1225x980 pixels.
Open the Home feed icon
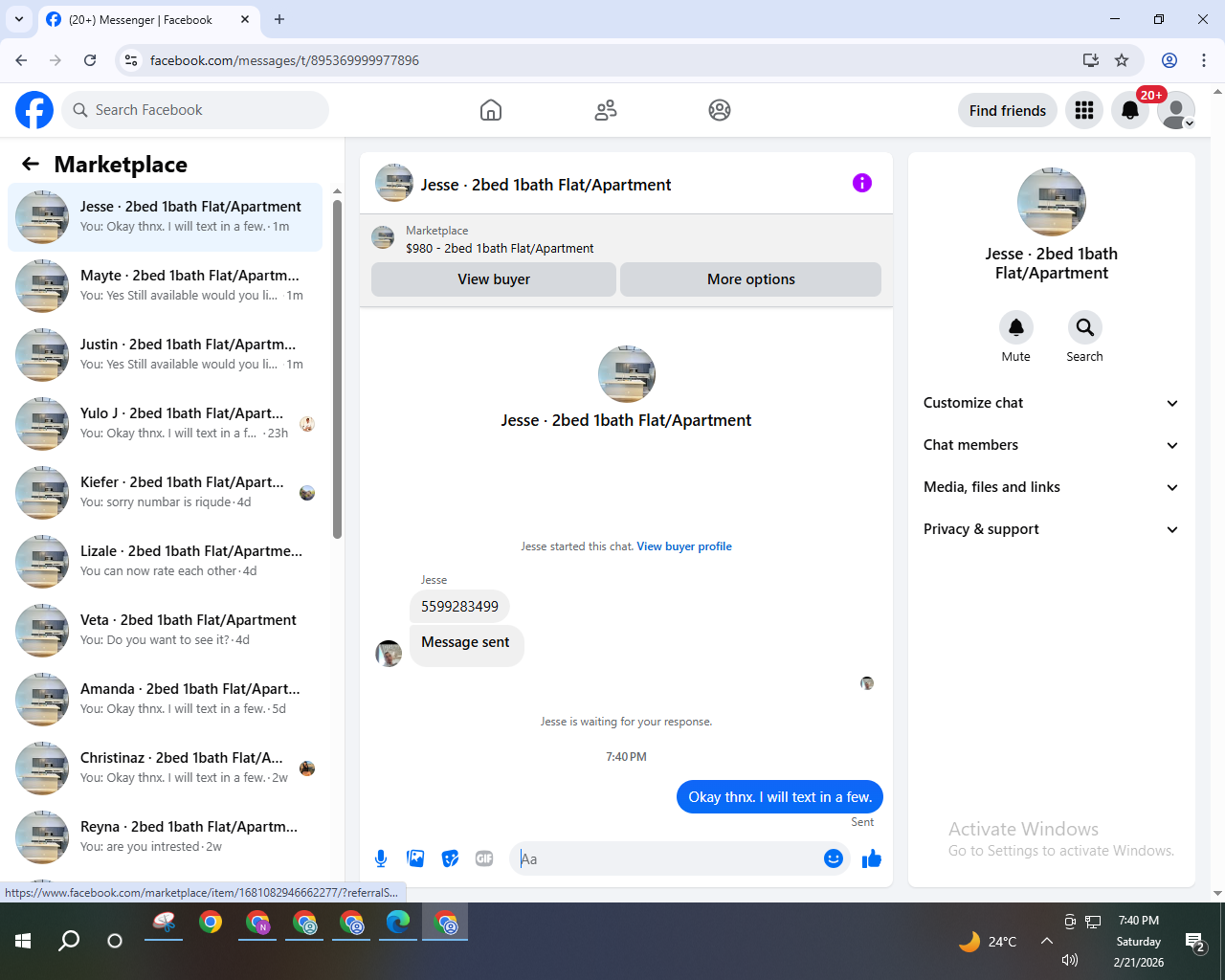tap(491, 110)
